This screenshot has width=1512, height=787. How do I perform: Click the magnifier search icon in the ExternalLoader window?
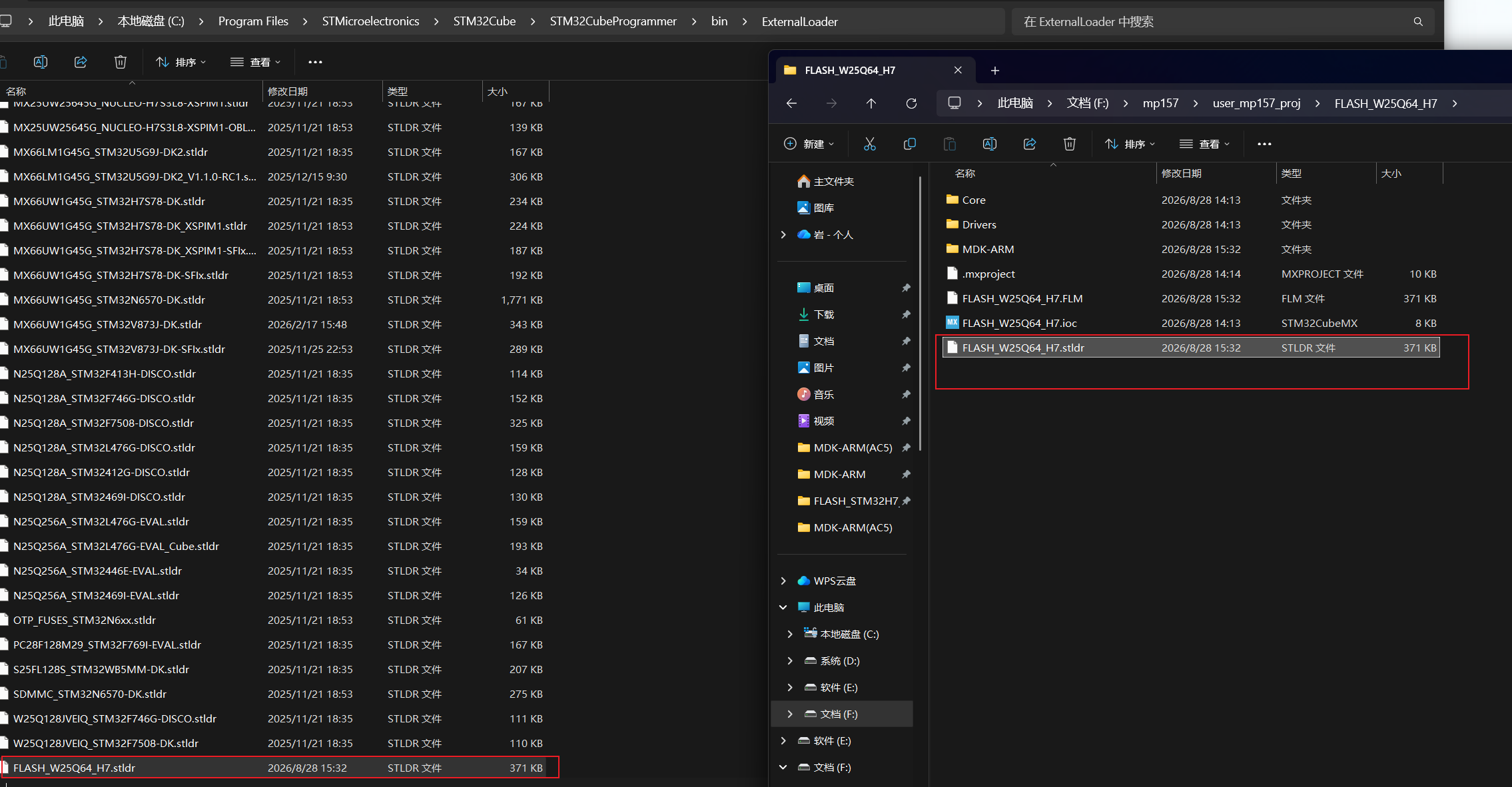[x=1418, y=22]
